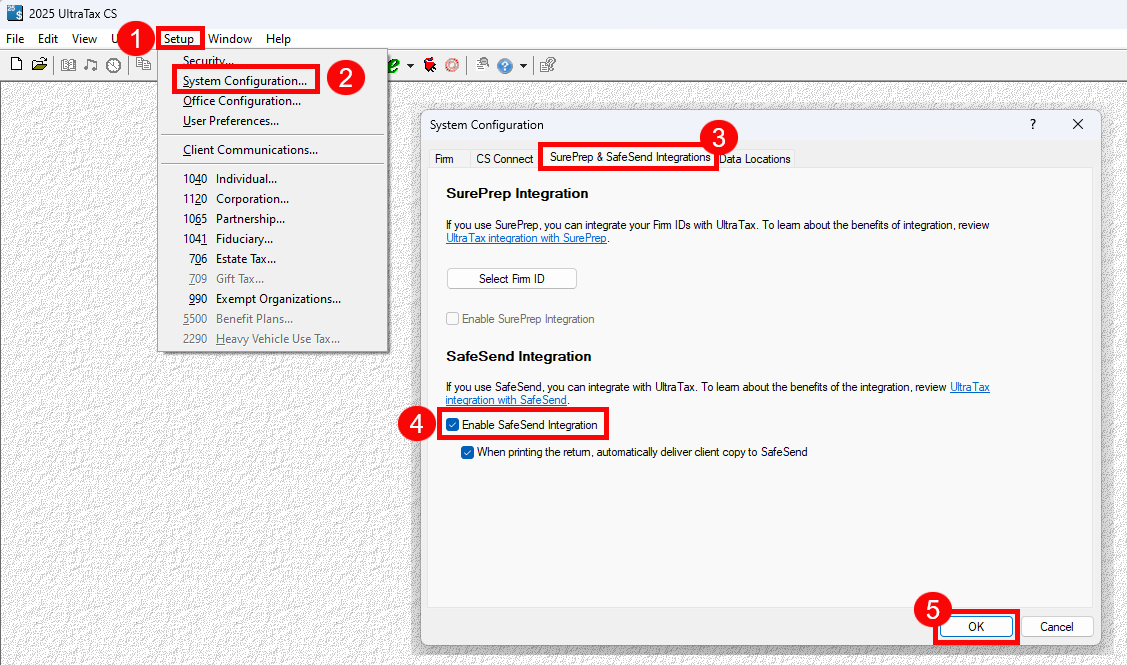Open the UltraTax integration with SurePrep link
This screenshot has height=665, width=1127.
coord(526,239)
